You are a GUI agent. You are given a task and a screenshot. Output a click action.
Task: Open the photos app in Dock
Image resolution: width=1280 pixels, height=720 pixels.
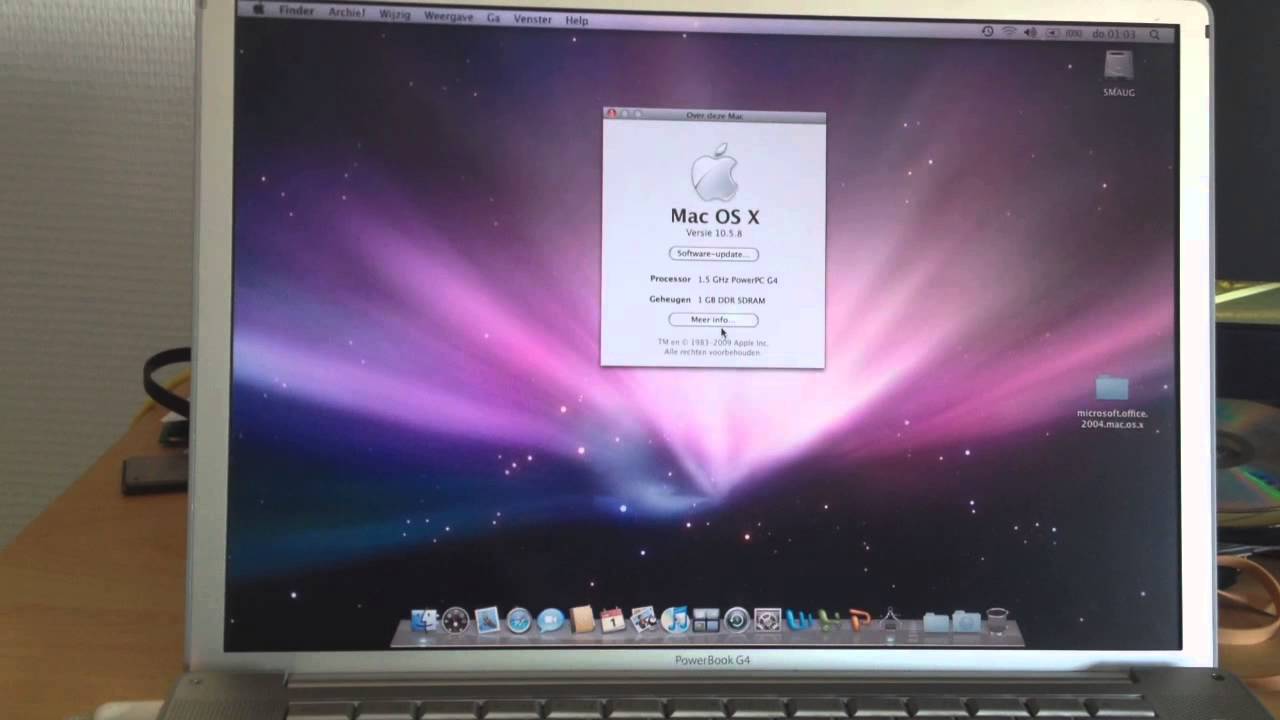[x=643, y=620]
